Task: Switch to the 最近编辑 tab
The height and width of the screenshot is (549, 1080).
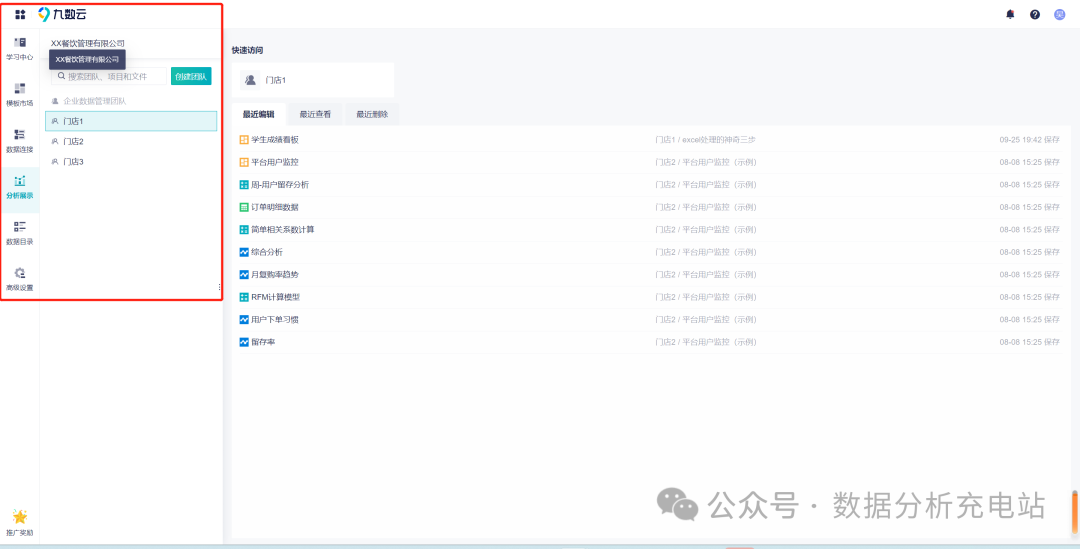Action: (259, 114)
